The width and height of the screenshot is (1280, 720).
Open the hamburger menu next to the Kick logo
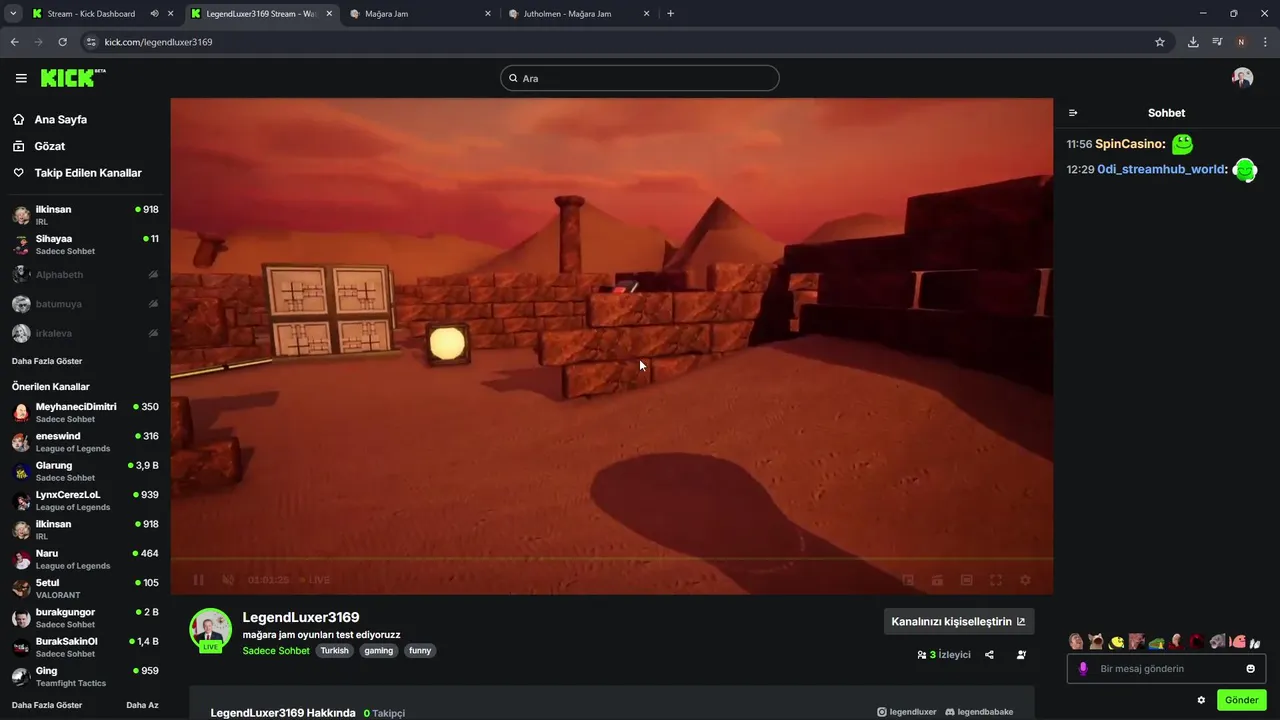click(21, 78)
